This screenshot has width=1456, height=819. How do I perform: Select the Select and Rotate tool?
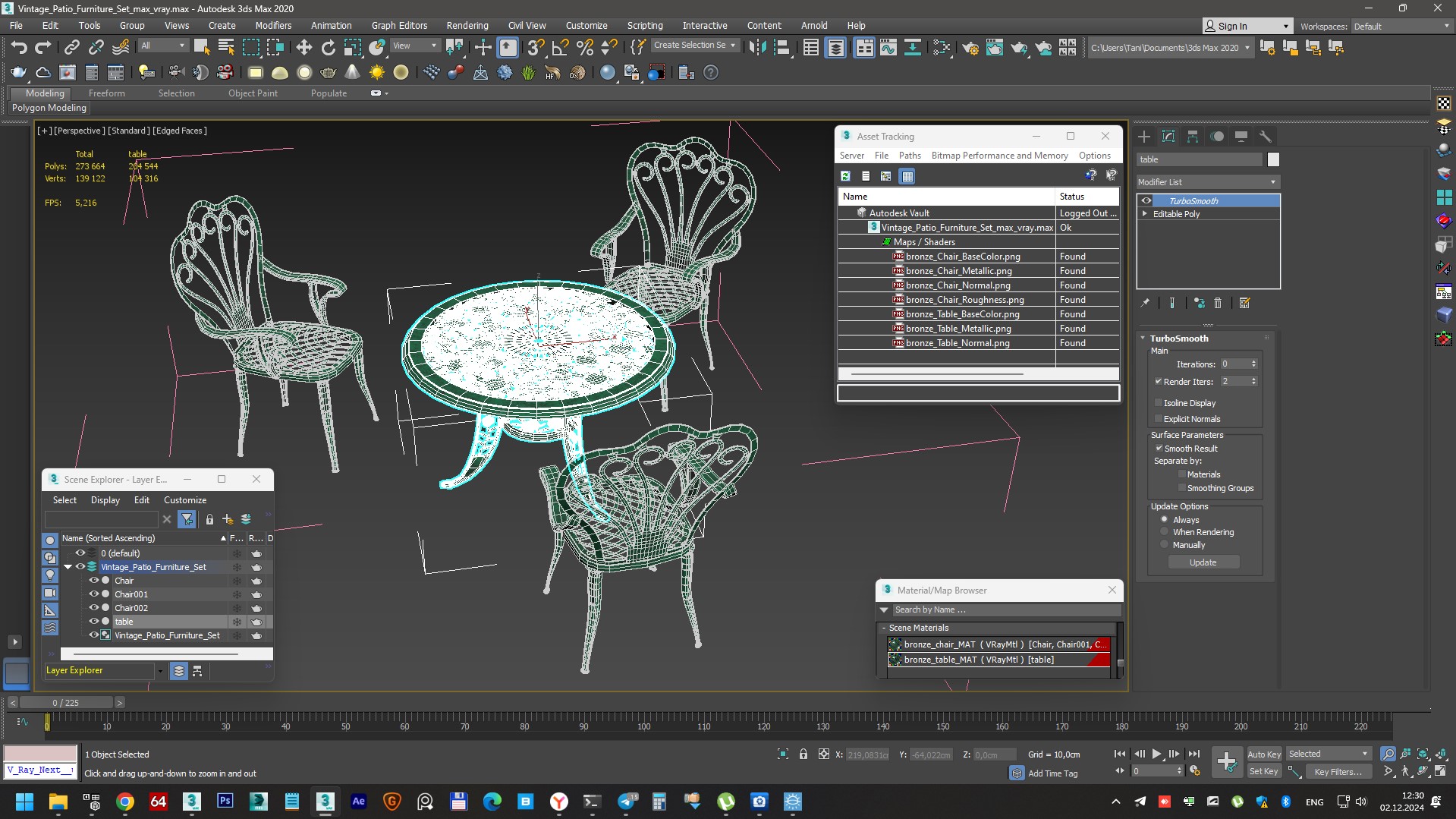(329, 48)
